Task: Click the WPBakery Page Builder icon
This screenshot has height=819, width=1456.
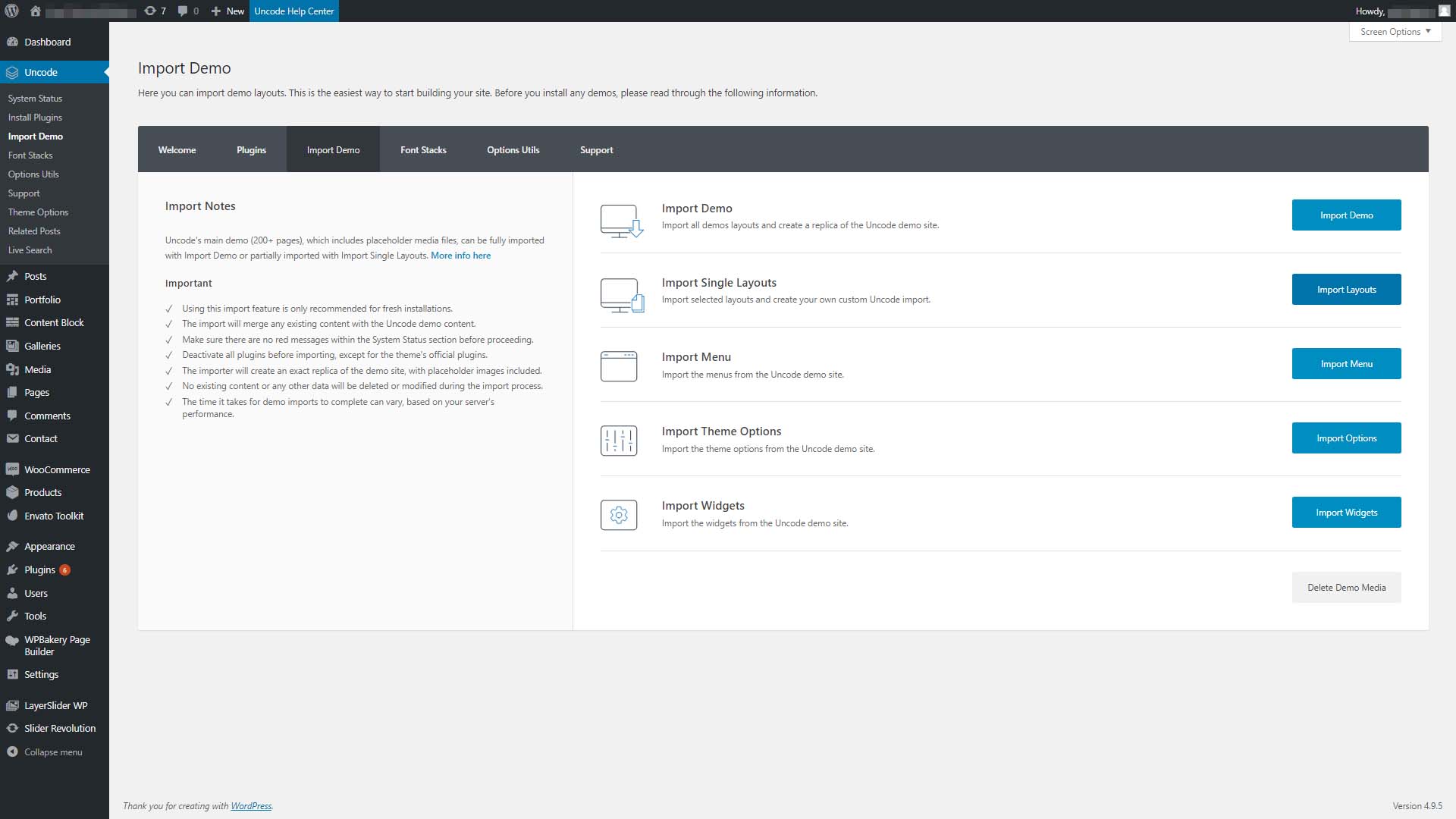Action: (x=12, y=640)
